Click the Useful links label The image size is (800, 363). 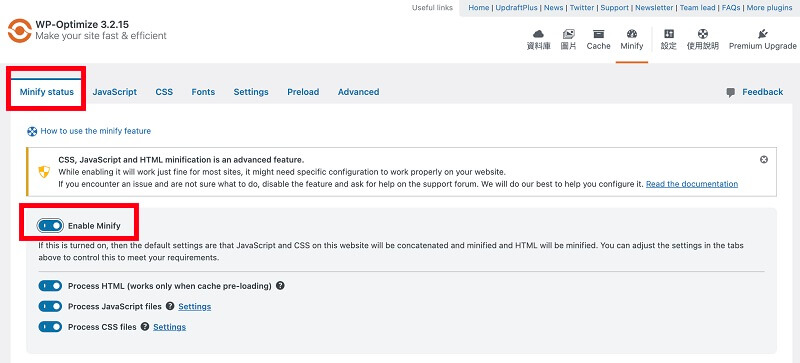pyautogui.click(x=432, y=8)
